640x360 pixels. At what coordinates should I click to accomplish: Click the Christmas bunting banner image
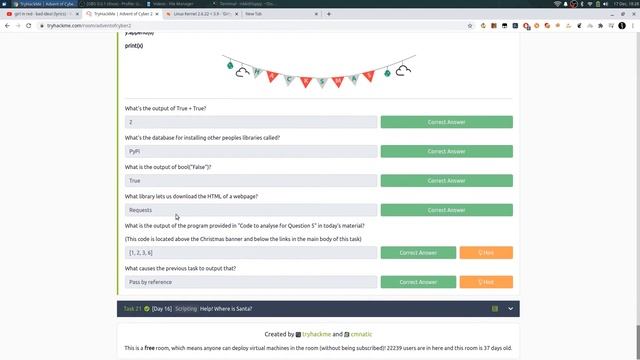(319, 71)
